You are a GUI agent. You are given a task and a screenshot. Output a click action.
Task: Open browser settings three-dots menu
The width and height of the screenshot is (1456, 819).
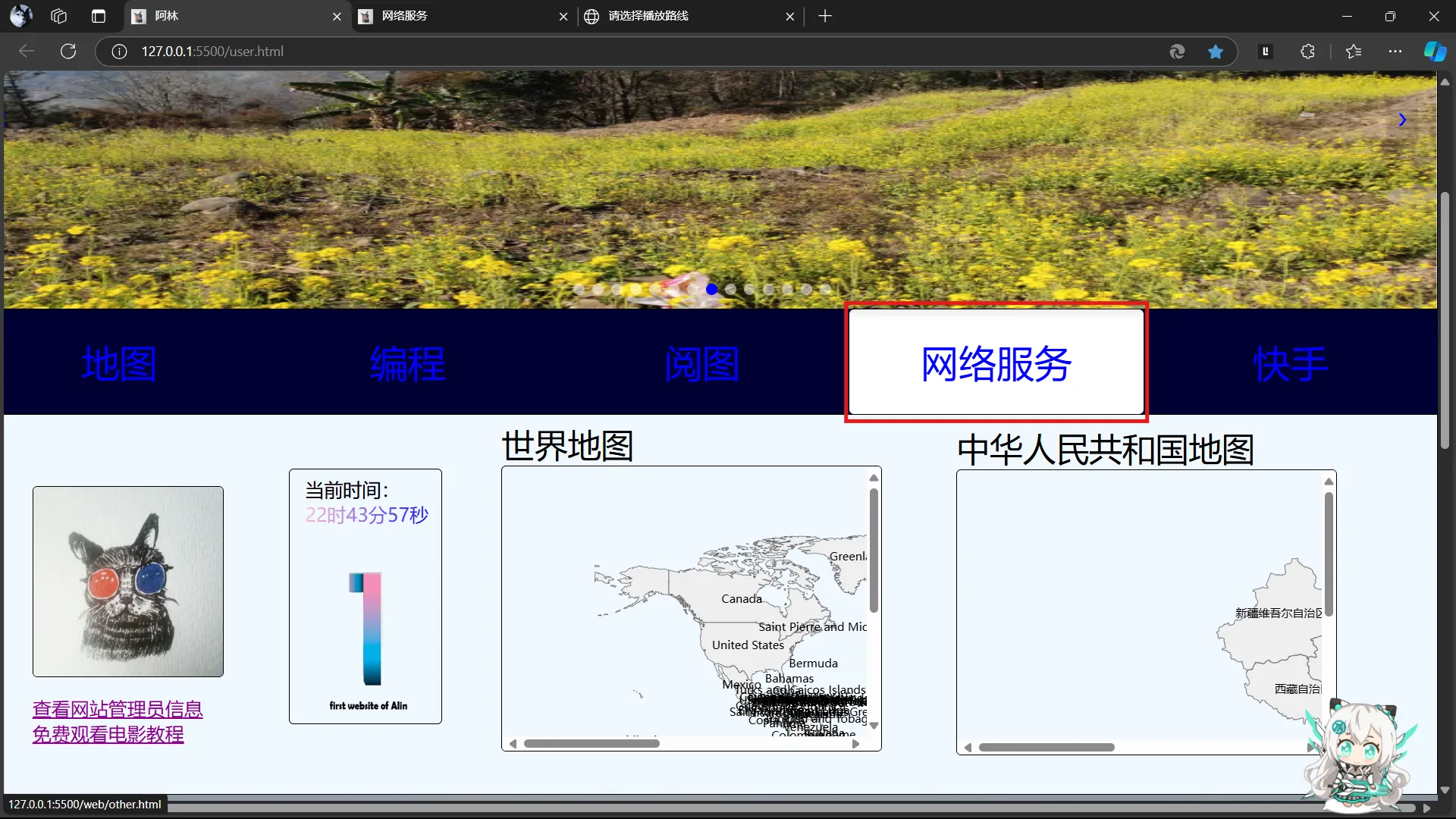(x=1395, y=52)
